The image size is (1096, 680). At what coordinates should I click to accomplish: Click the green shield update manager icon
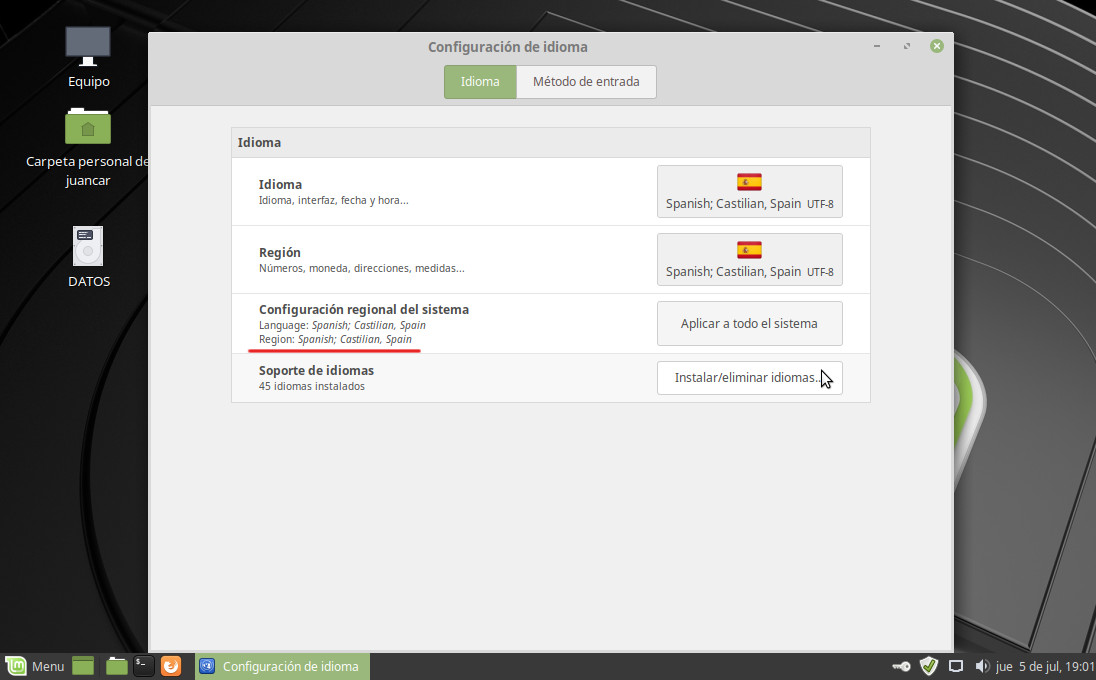(929, 666)
